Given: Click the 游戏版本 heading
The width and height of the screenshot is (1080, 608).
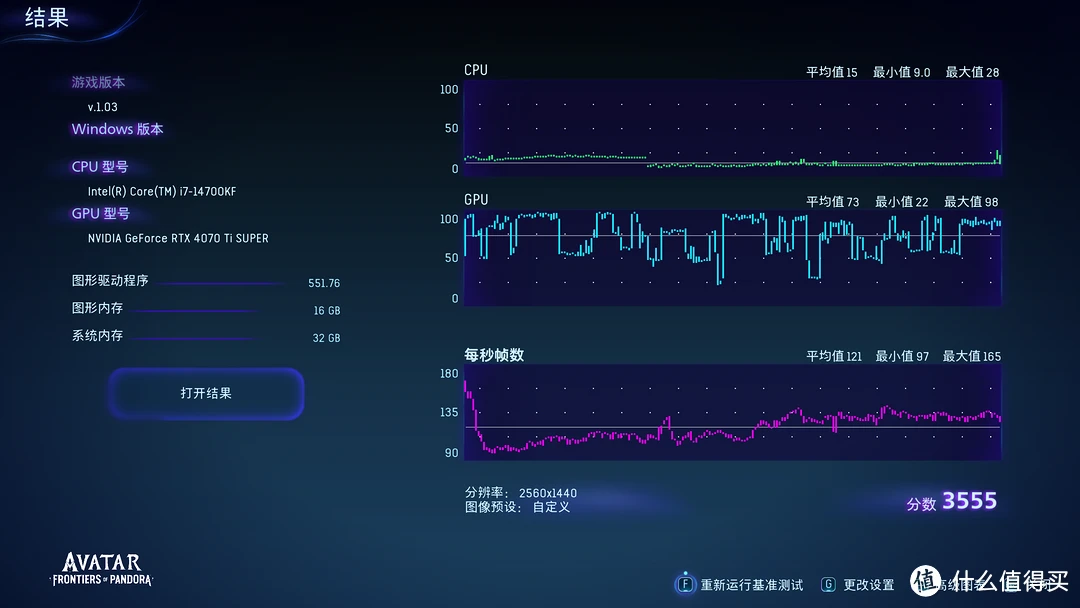Looking at the screenshot, I should click(98, 83).
